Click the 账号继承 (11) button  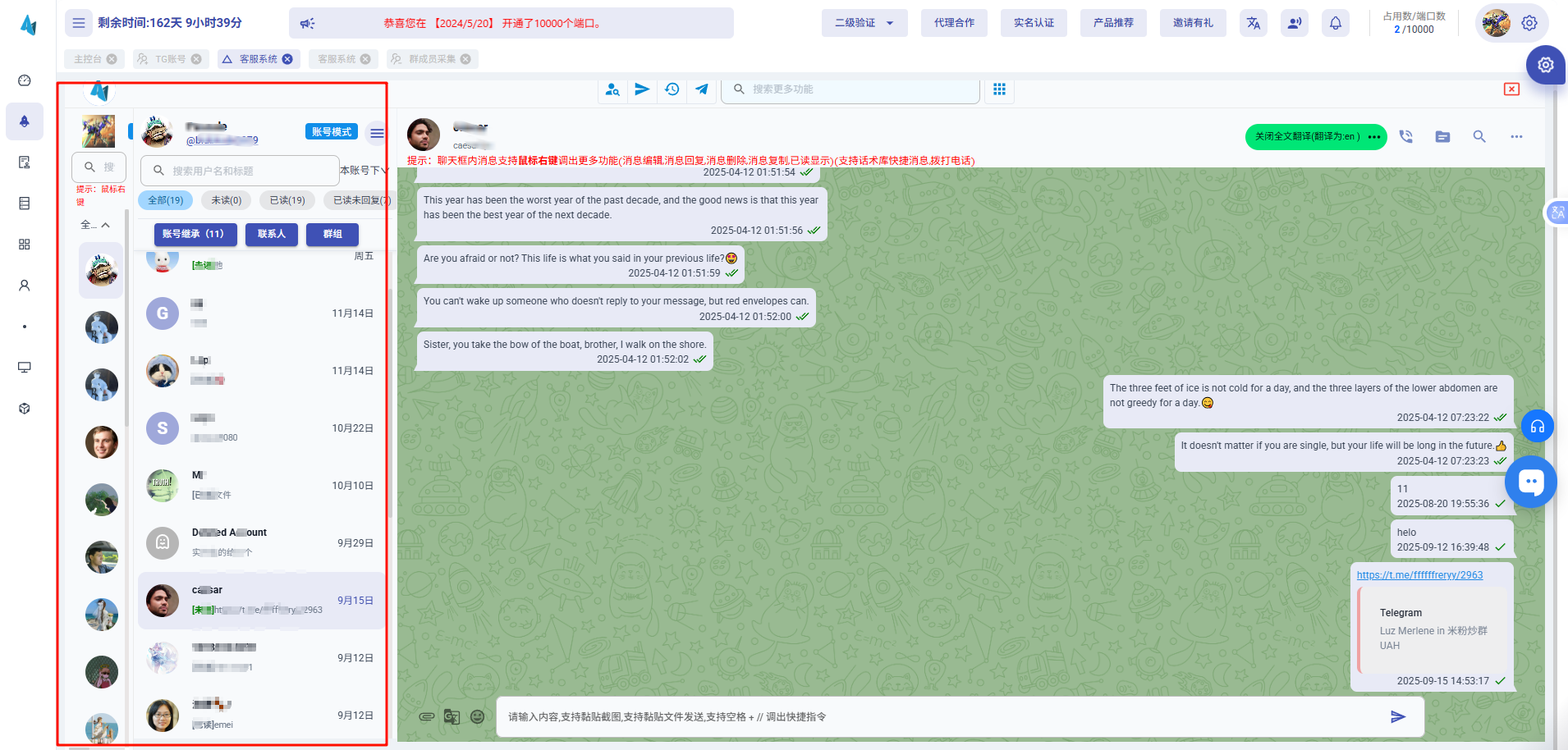(195, 234)
